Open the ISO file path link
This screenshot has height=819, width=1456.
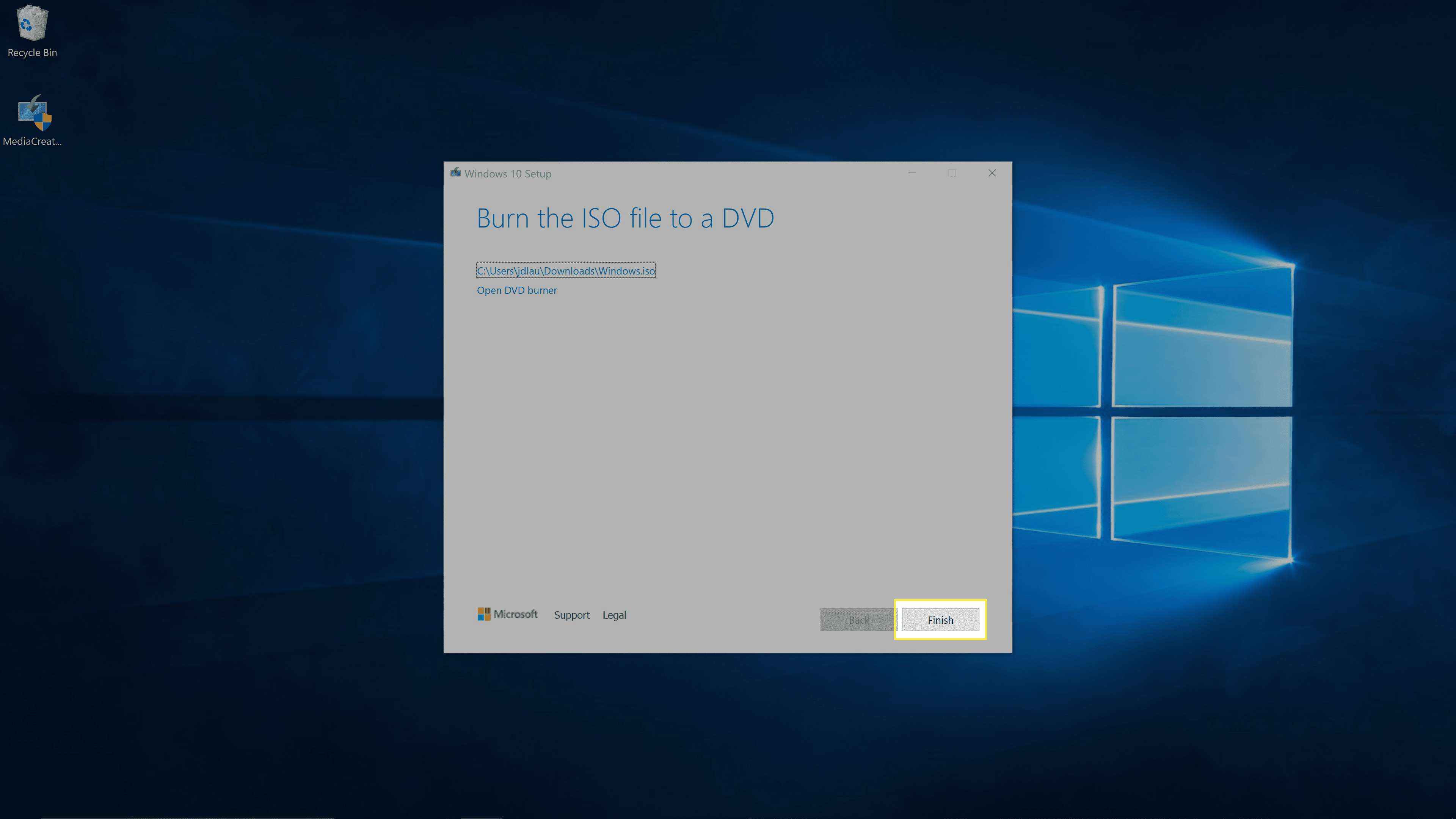pyautogui.click(x=565, y=270)
